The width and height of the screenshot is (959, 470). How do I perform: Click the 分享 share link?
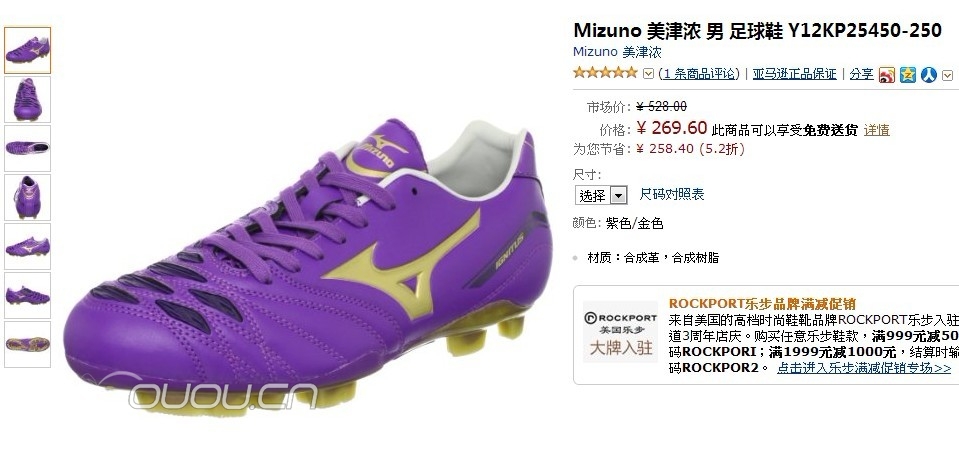861,74
